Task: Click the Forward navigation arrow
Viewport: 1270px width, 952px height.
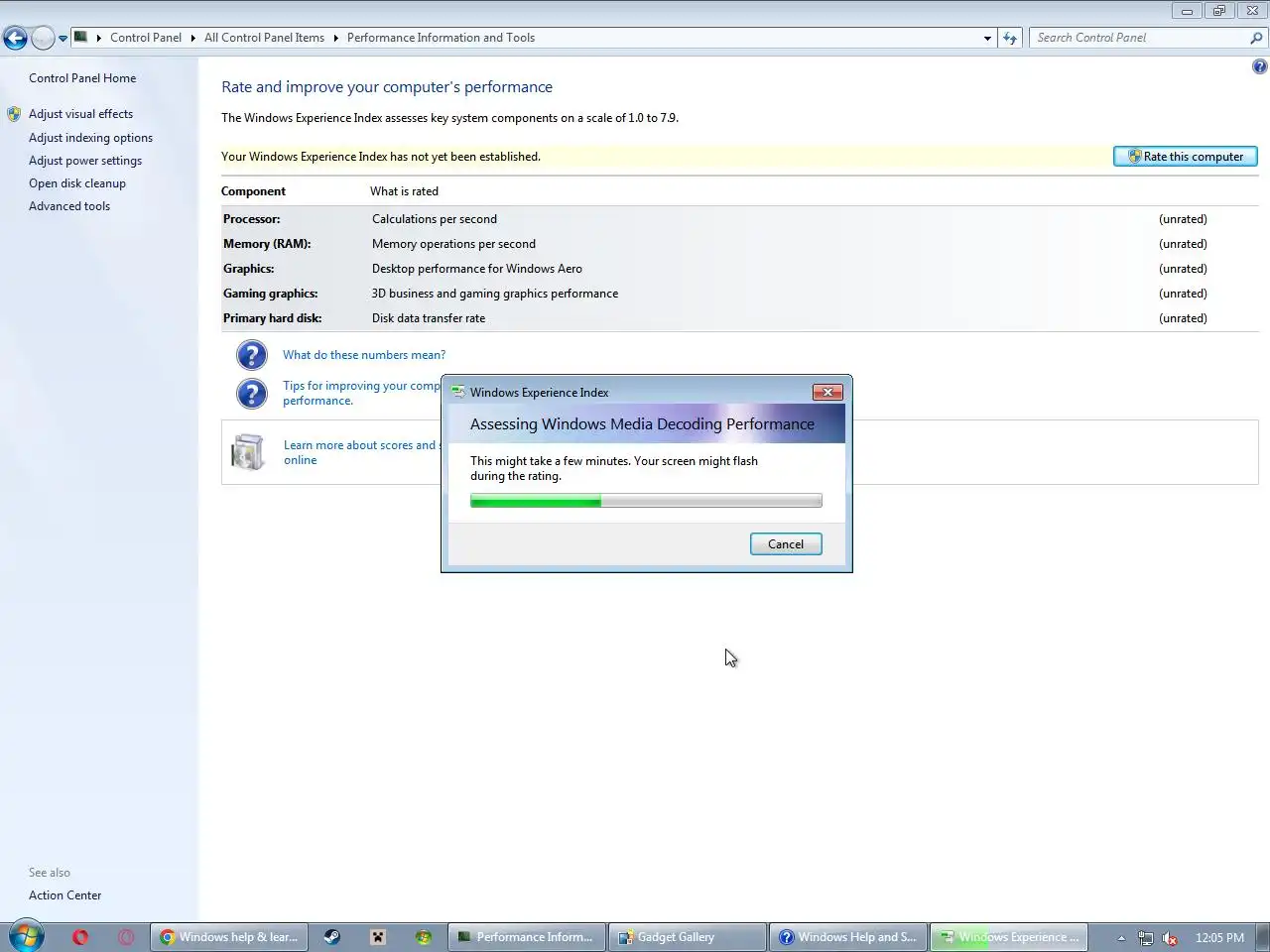Action: coord(43,39)
